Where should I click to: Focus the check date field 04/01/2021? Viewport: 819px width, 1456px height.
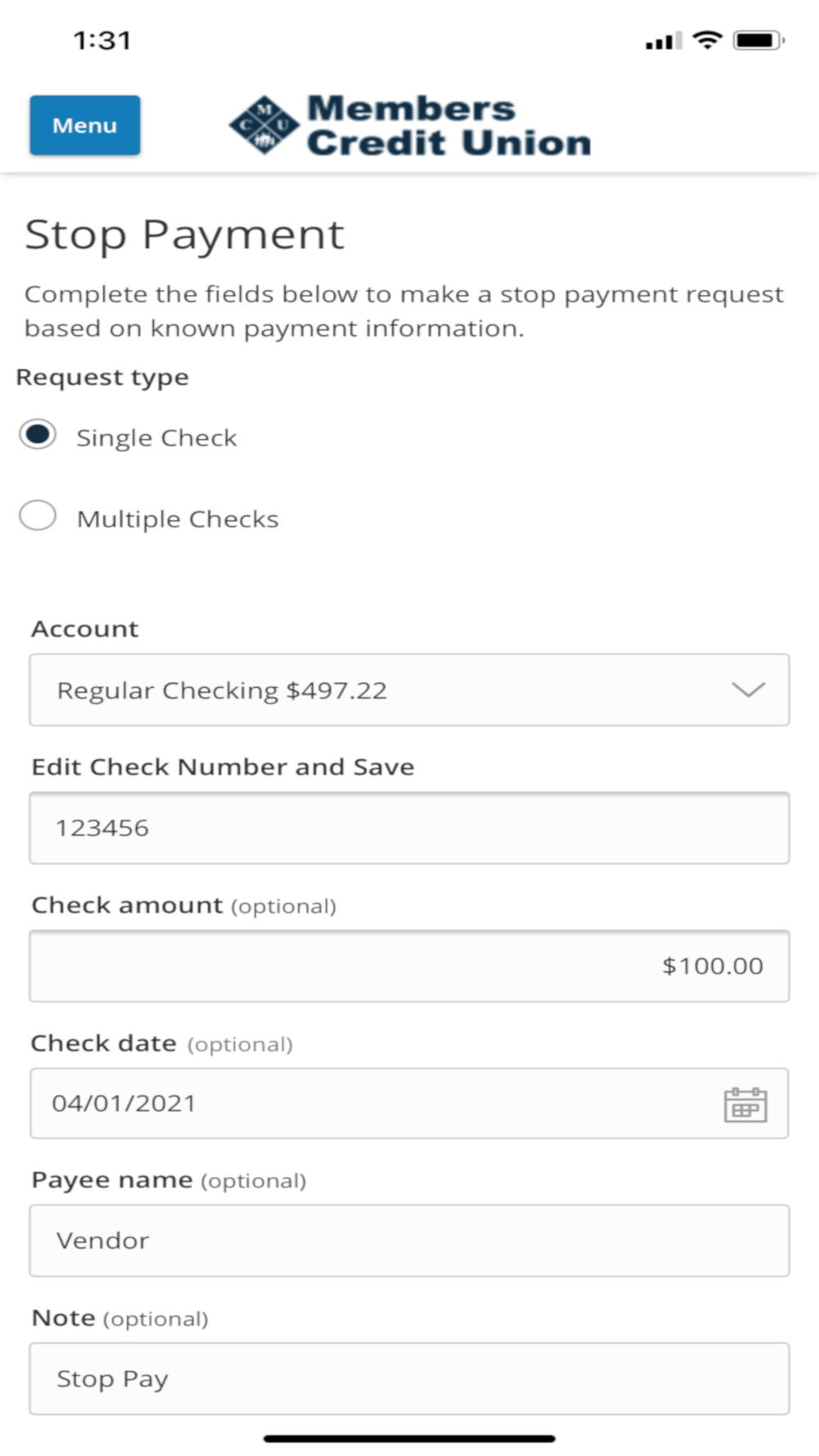coord(409,1103)
